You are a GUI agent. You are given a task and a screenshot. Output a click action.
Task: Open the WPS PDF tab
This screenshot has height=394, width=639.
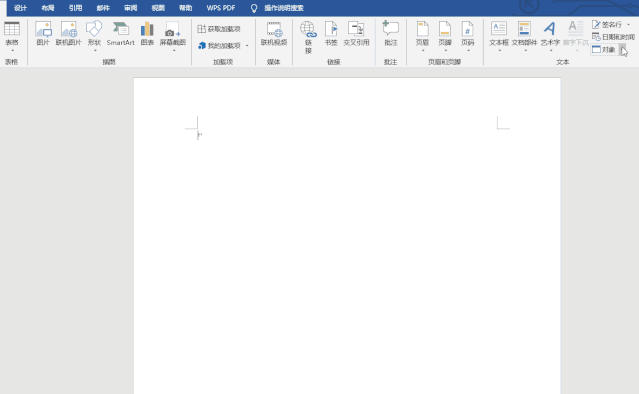click(x=220, y=8)
